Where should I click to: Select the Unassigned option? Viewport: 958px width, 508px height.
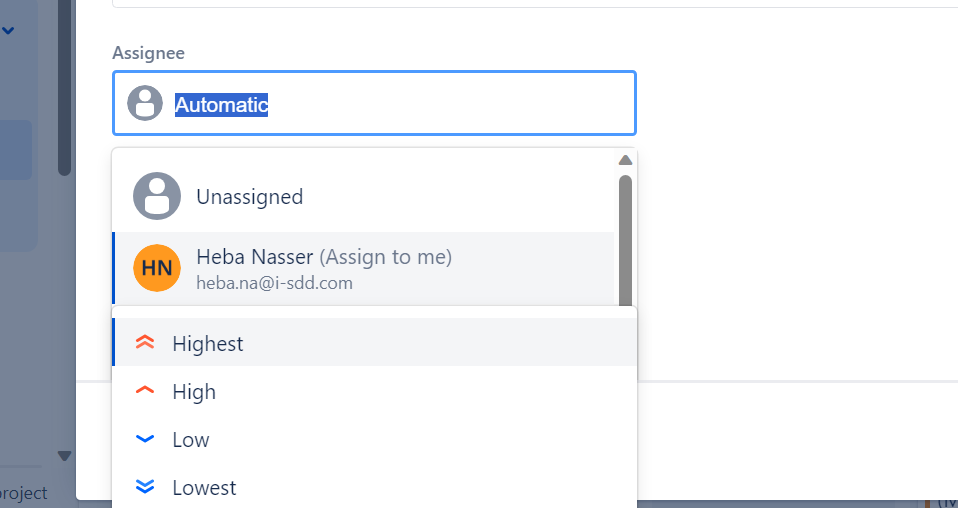364,196
